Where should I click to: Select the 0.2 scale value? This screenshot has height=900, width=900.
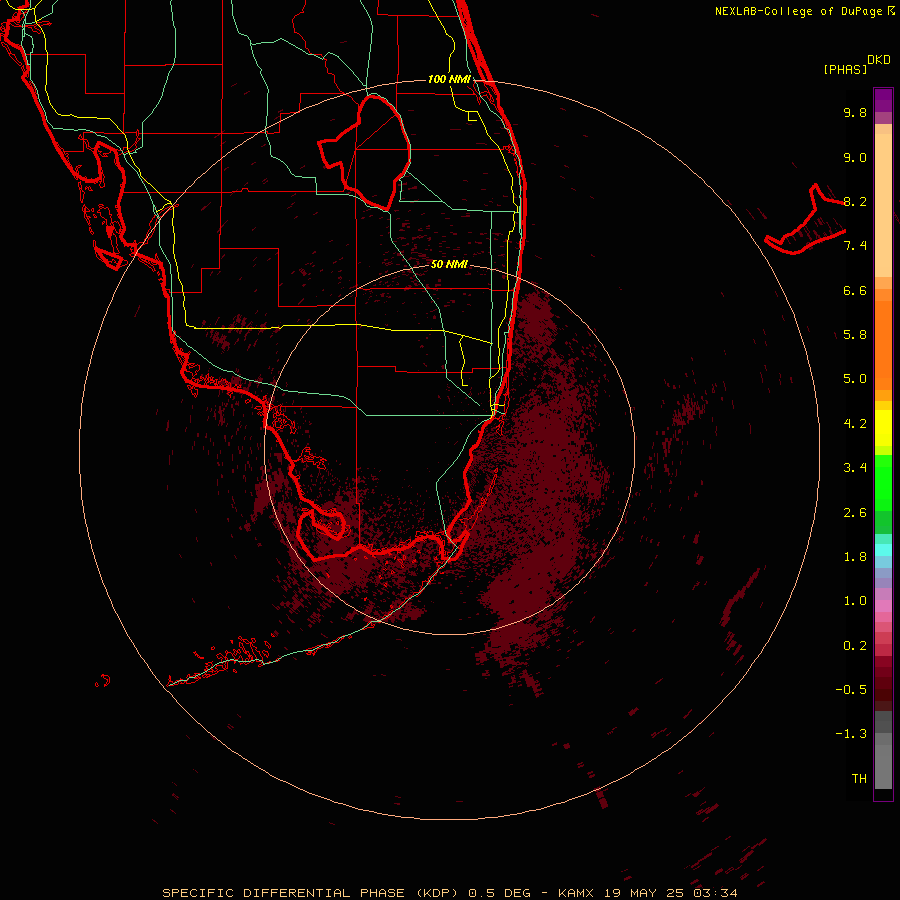[x=855, y=646]
